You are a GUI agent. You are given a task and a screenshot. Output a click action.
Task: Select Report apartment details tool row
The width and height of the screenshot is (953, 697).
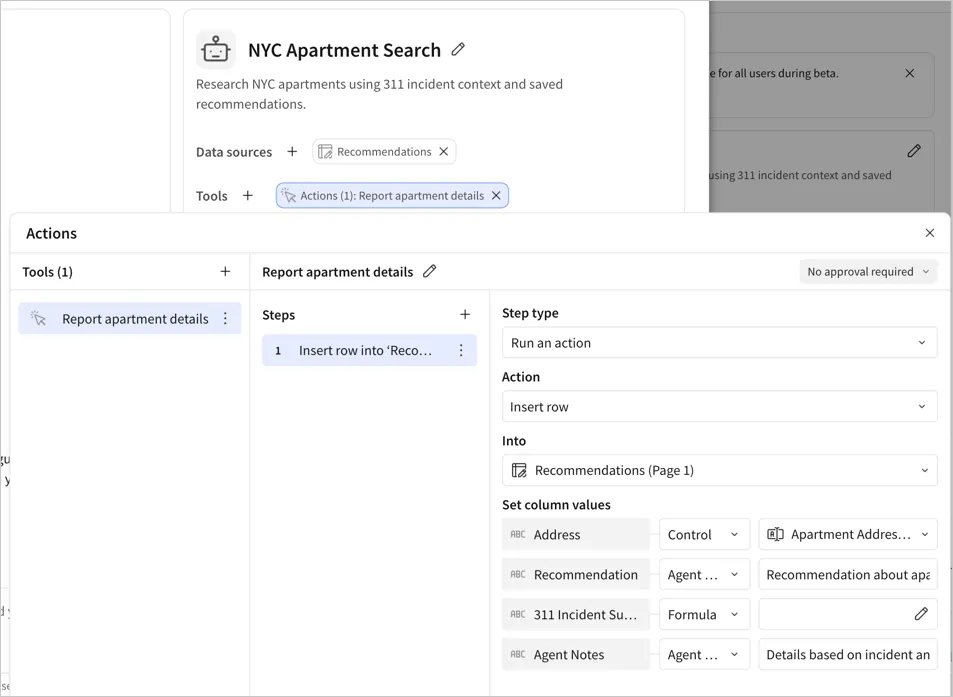pyautogui.click(x=129, y=318)
